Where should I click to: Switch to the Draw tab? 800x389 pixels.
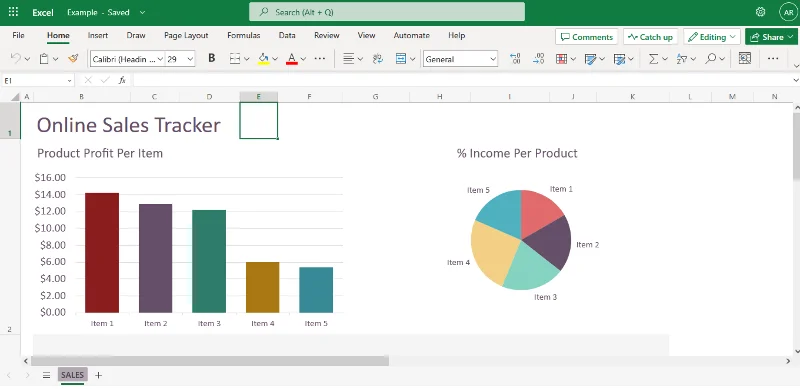(x=136, y=35)
